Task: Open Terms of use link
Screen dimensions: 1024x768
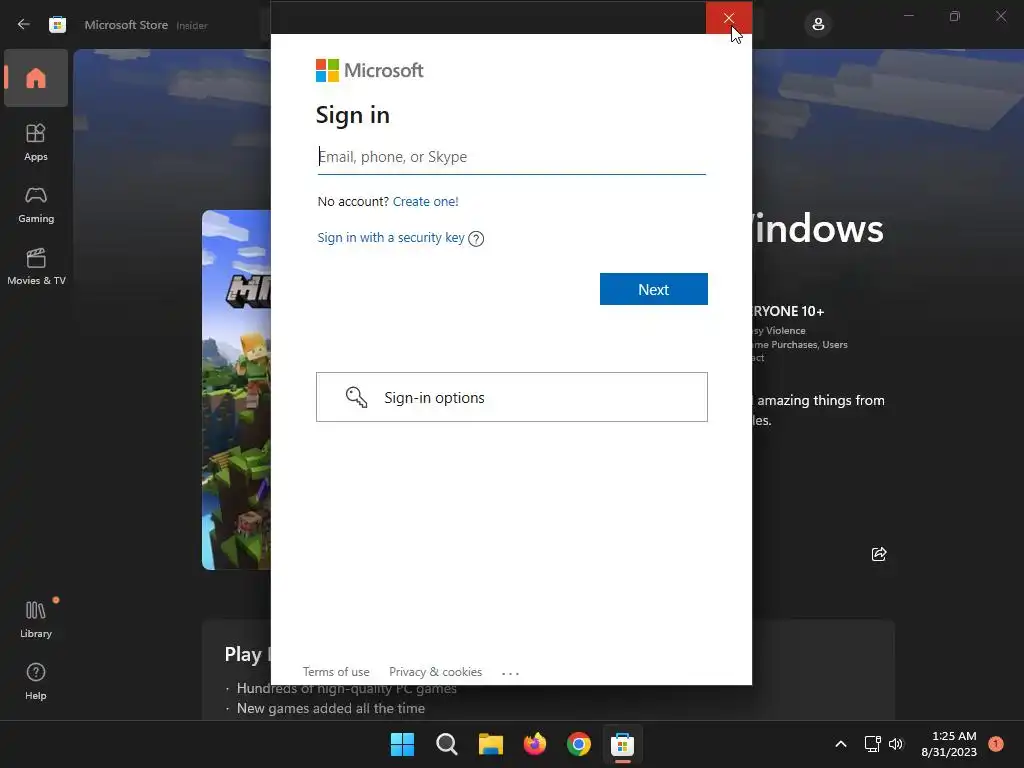Action: pyautogui.click(x=336, y=672)
